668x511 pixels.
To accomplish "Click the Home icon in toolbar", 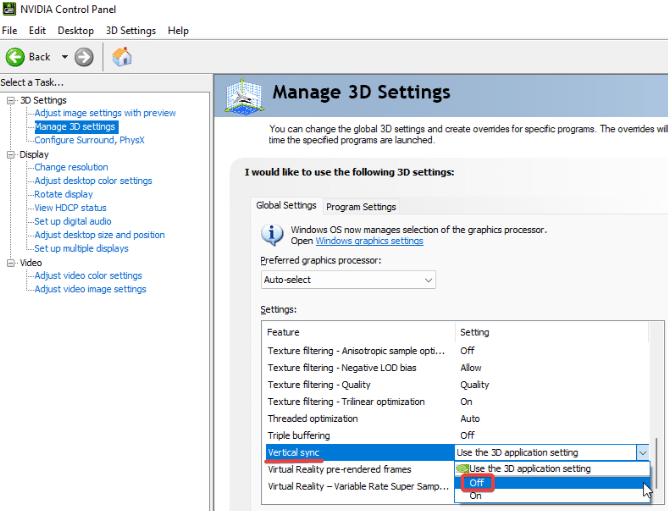I will pos(122,57).
